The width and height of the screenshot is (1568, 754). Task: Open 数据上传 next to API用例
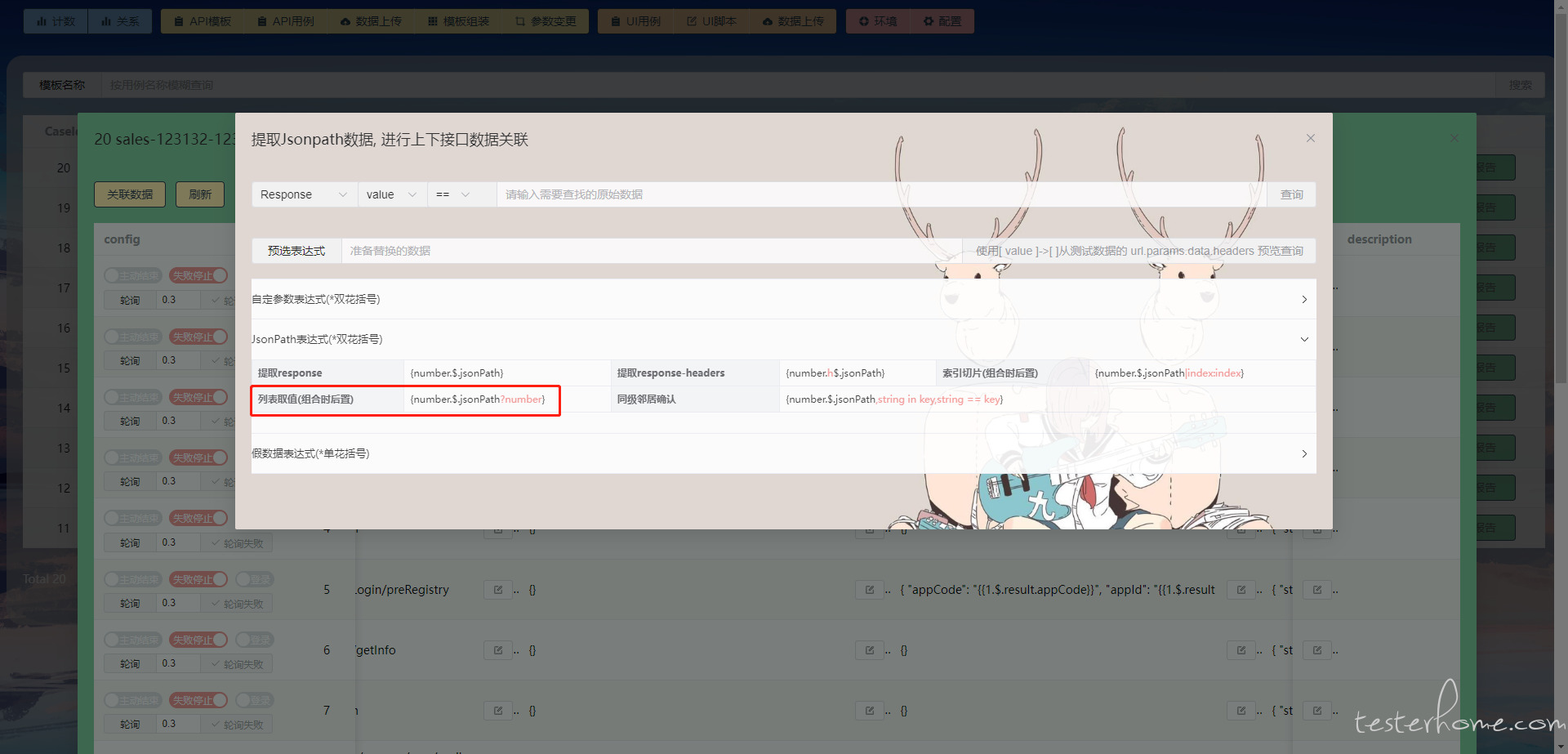[x=371, y=21]
